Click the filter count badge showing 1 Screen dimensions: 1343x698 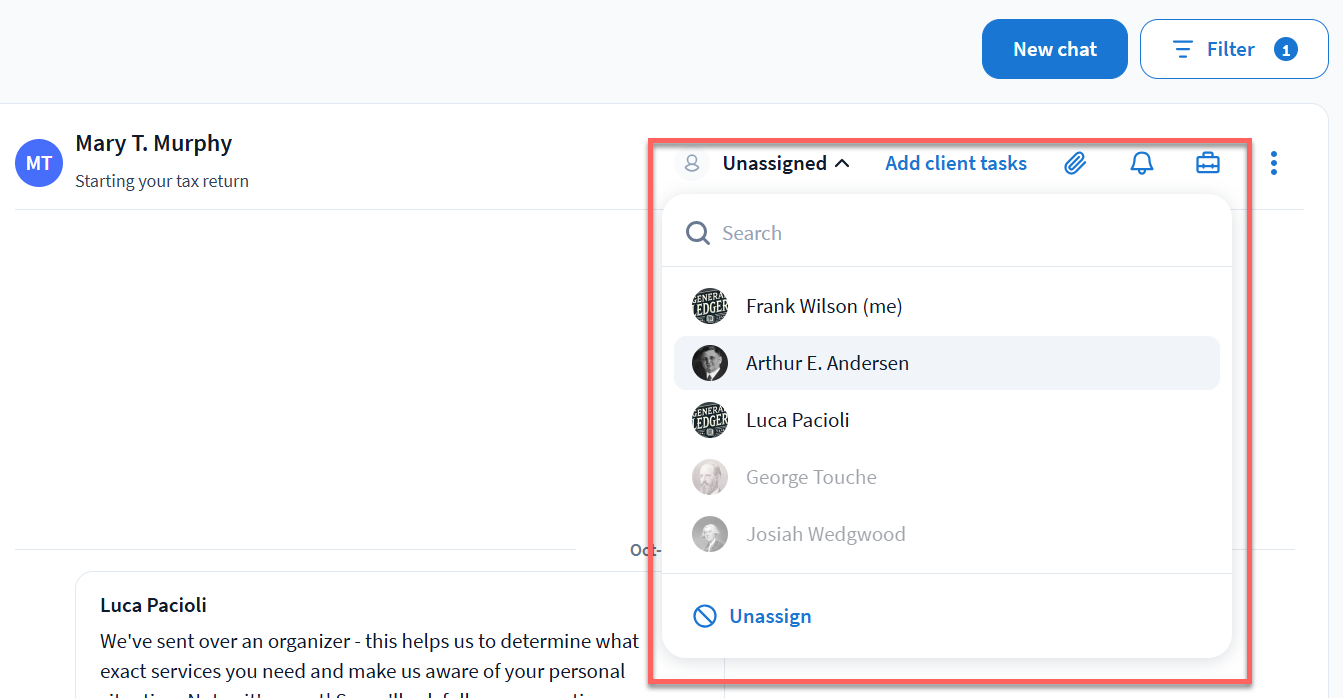[1285, 50]
